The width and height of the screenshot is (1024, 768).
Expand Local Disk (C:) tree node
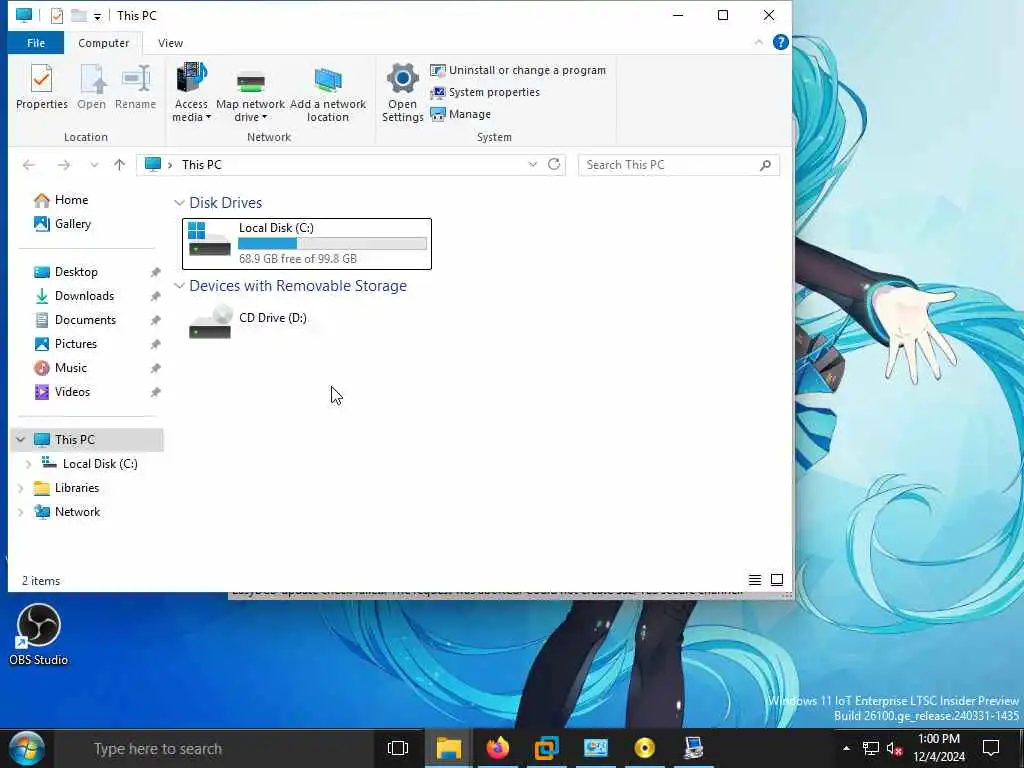pos(28,464)
